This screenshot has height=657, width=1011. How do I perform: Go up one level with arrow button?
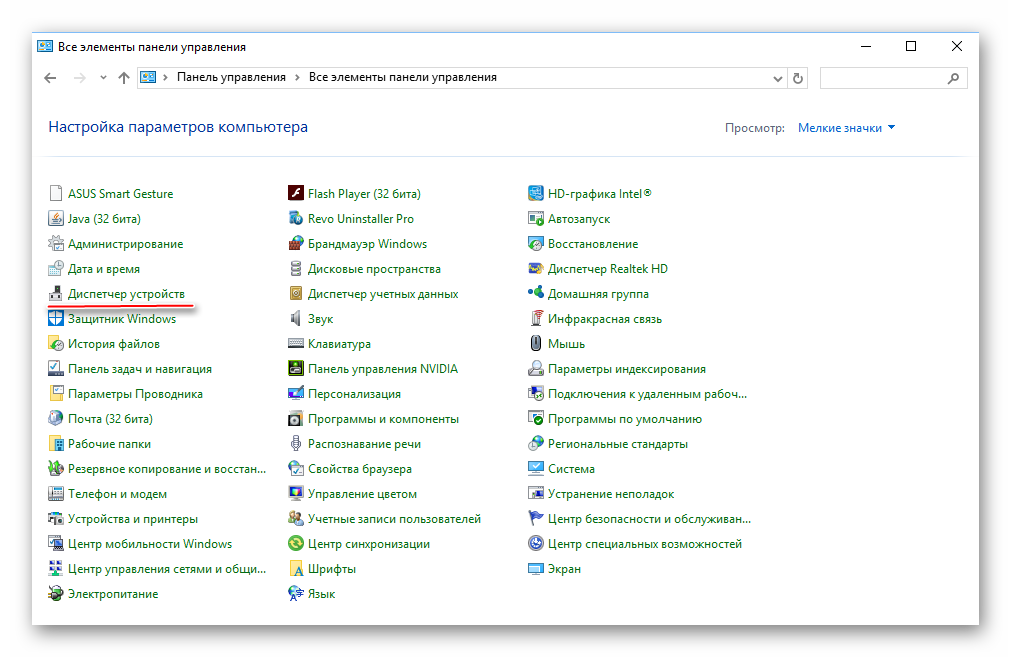124,78
